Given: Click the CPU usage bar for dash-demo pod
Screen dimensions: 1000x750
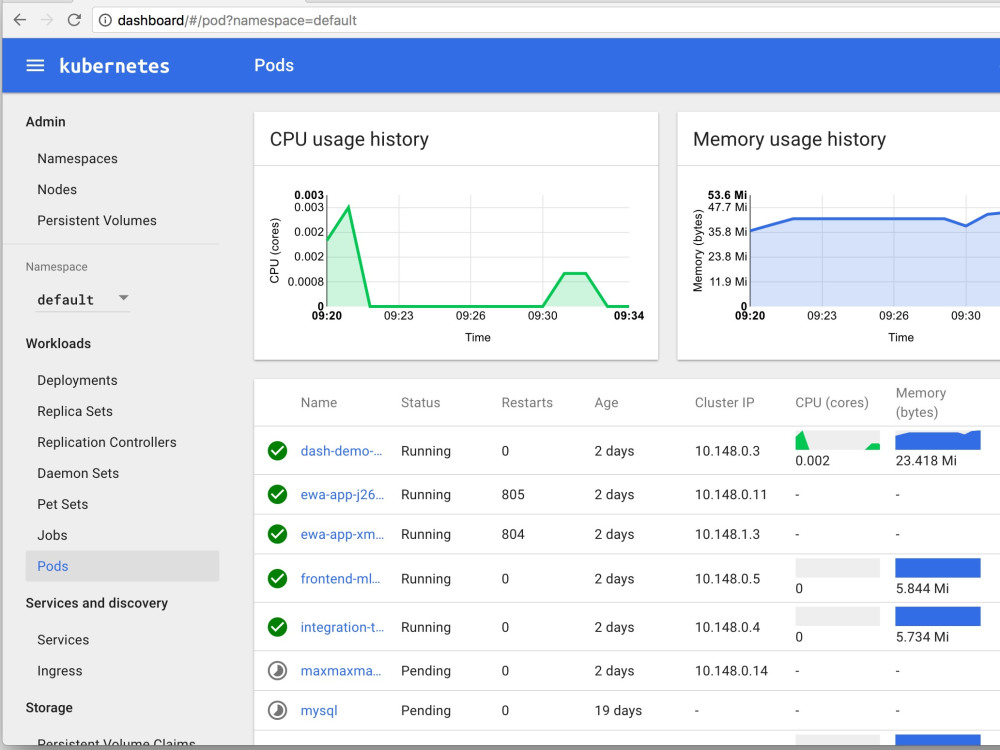Looking at the screenshot, I should tap(837, 439).
